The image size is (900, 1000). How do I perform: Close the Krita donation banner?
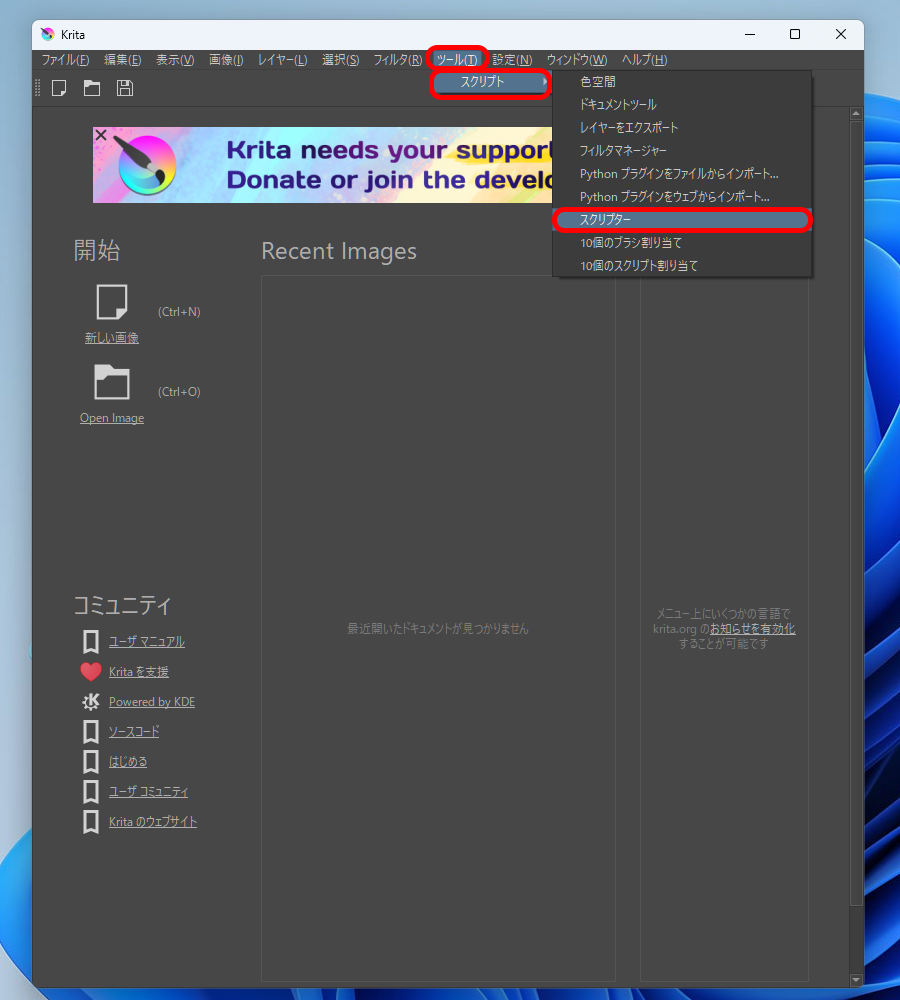pyautogui.click(x=101, y=135)
